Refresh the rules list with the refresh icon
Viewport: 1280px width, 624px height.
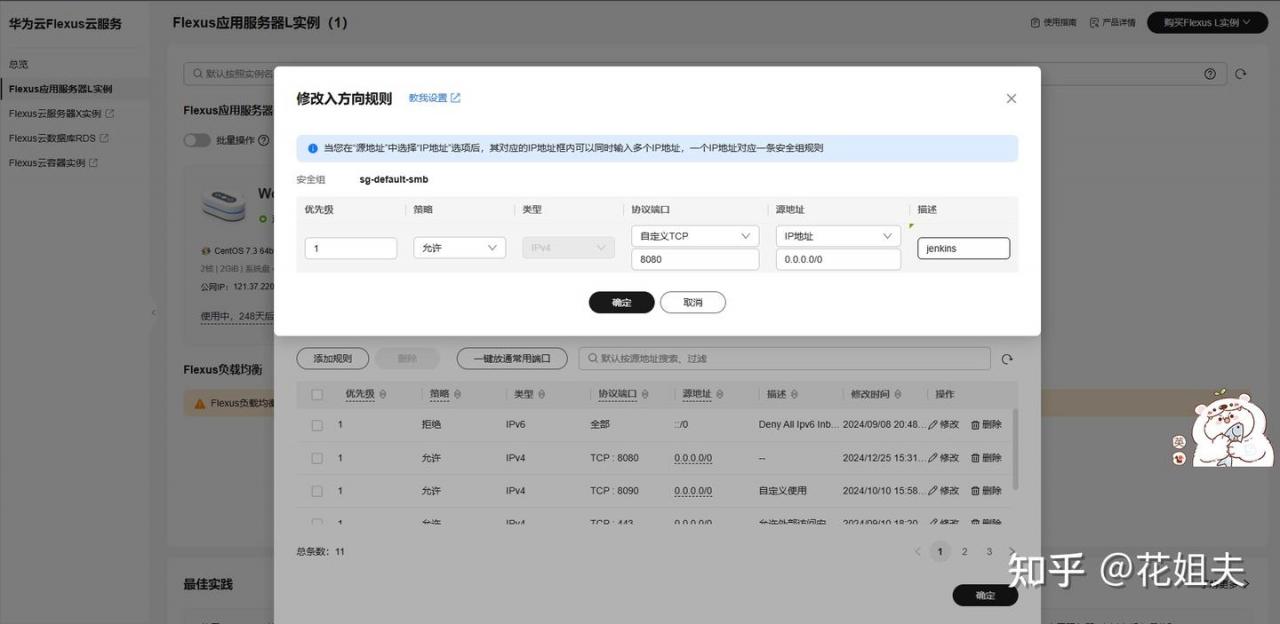[x=1007, y=359]
